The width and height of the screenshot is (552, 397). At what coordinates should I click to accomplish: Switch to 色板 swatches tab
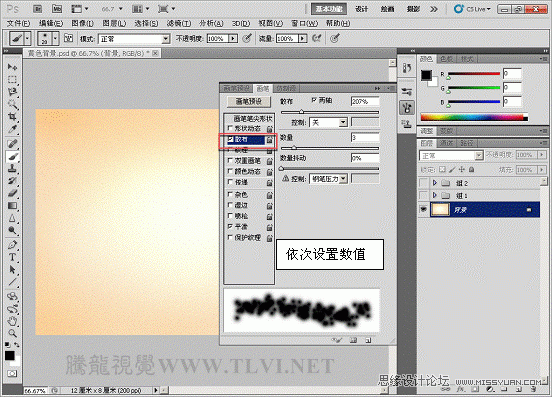point(447,59)
